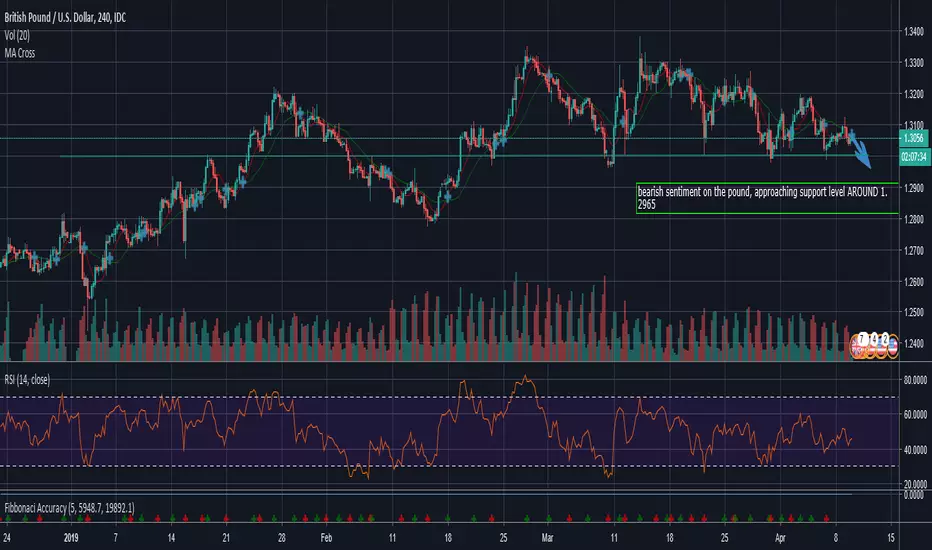Viewport: 932px width, 550px height.
Task: Open the event badge numbered 7
Action: pos(862,339)
